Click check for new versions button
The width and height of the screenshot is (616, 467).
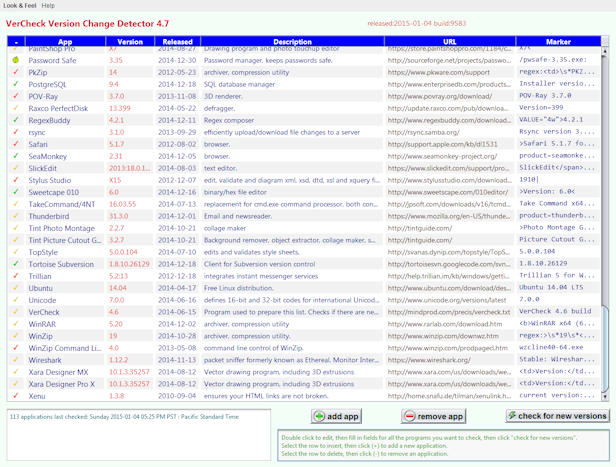click(556, 416)
